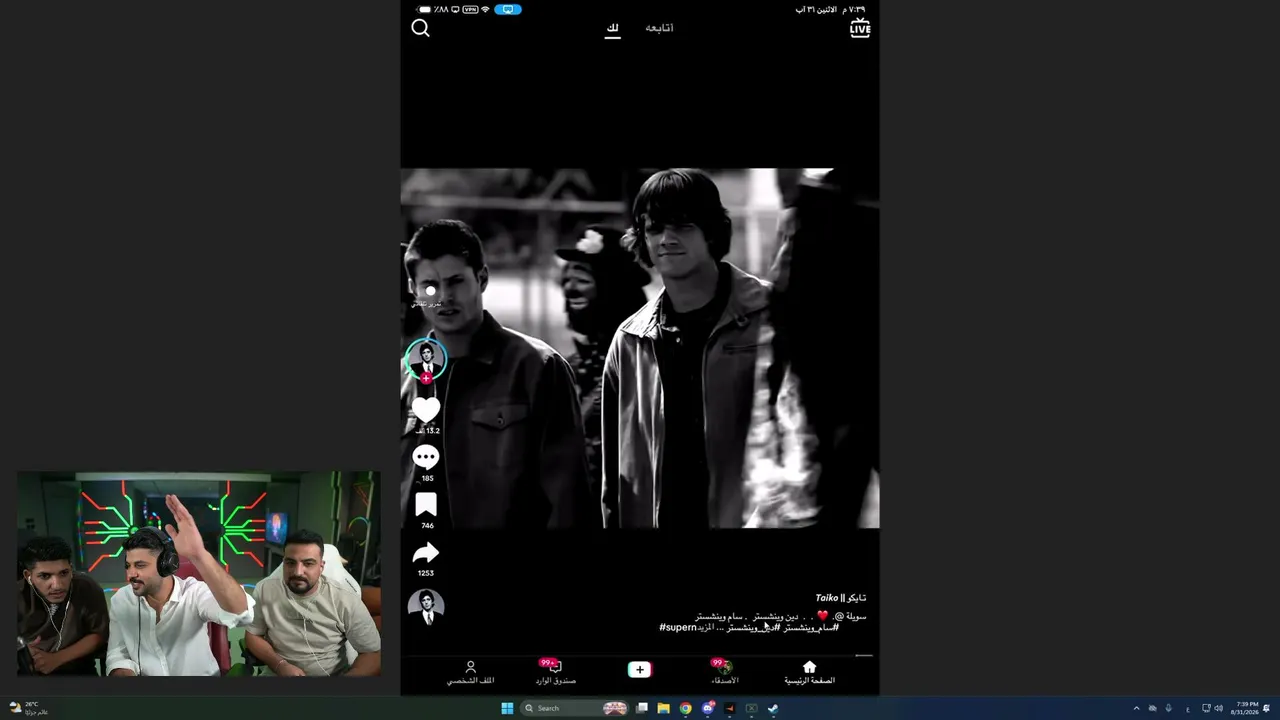Image resolution: width=1280 pixels, height=720 pixels.
Task: Open comments showing 185
Action: pyautogui.click(x=426, y=458)
